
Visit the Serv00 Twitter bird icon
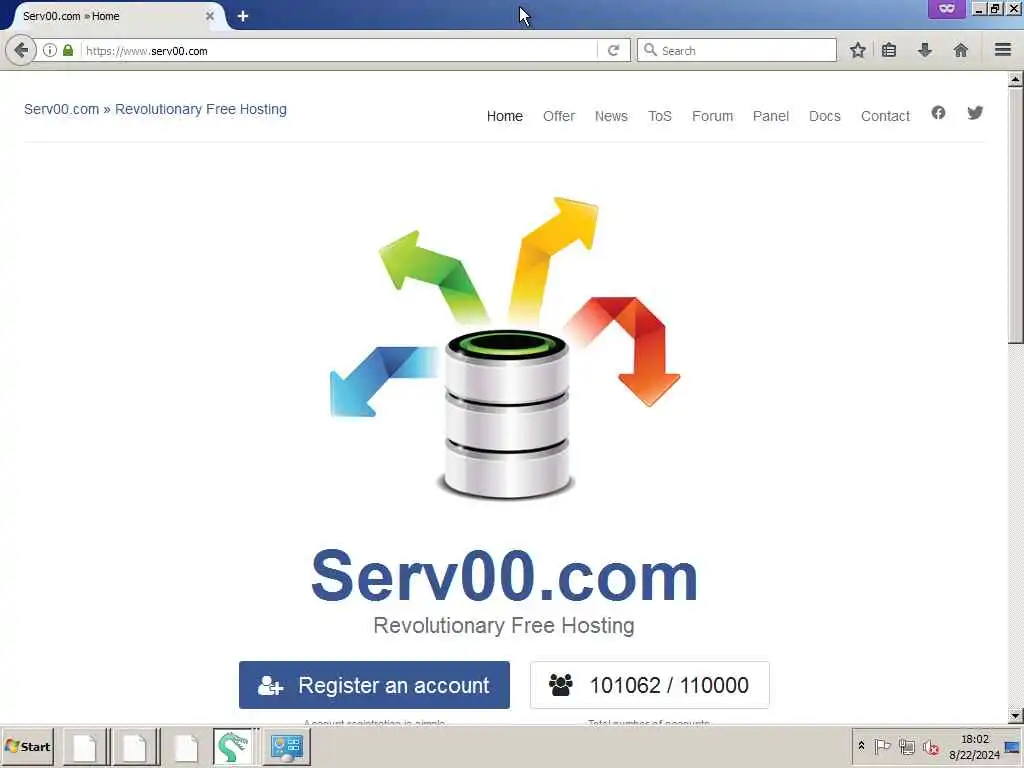[x=975, y=113]
